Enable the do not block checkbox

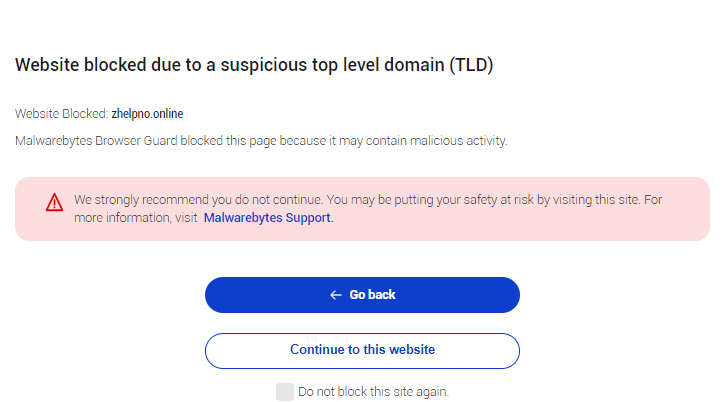tap(285, 392)
